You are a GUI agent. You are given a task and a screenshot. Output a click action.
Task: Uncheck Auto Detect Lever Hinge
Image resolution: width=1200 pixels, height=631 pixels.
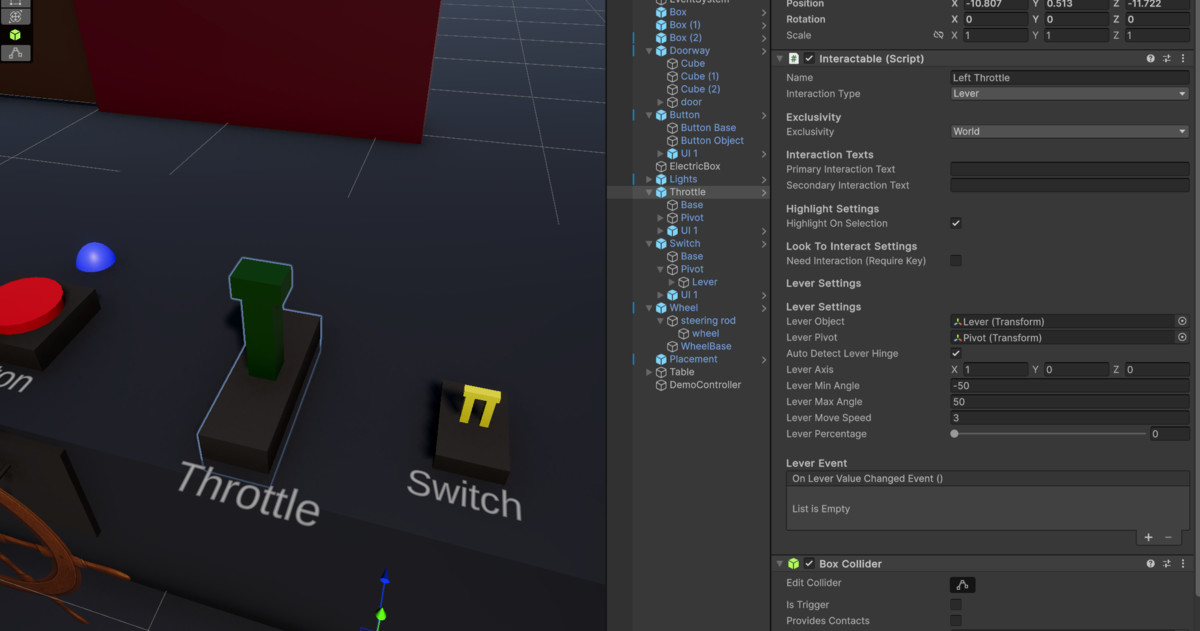956,353
